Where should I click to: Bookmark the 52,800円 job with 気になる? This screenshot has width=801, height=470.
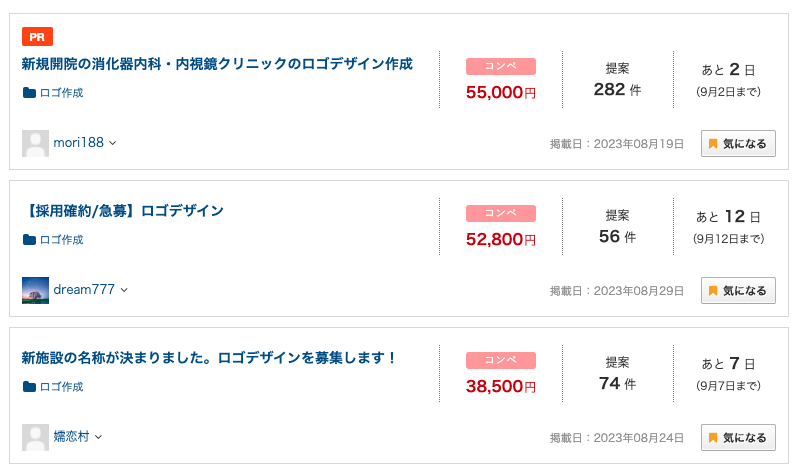coord(738,291)
